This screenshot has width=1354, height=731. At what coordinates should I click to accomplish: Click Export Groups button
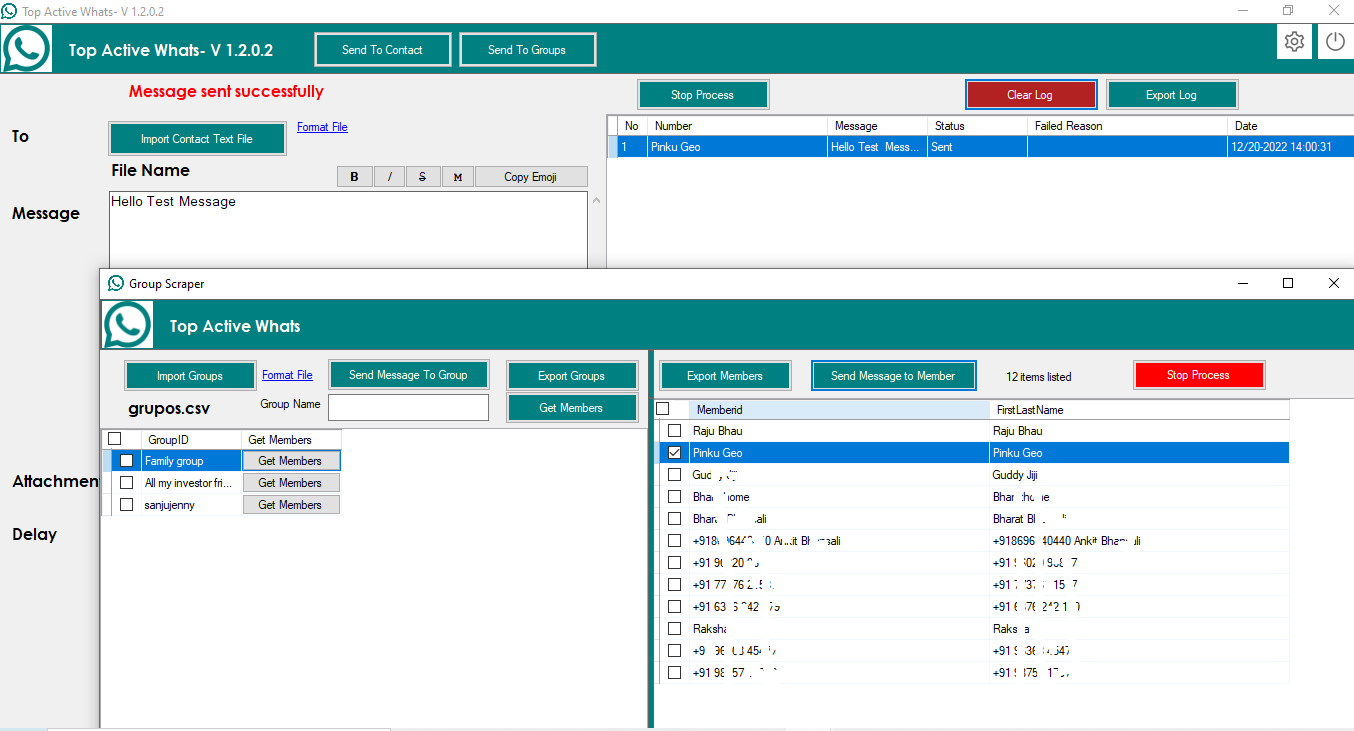click(x=571, y=376)
